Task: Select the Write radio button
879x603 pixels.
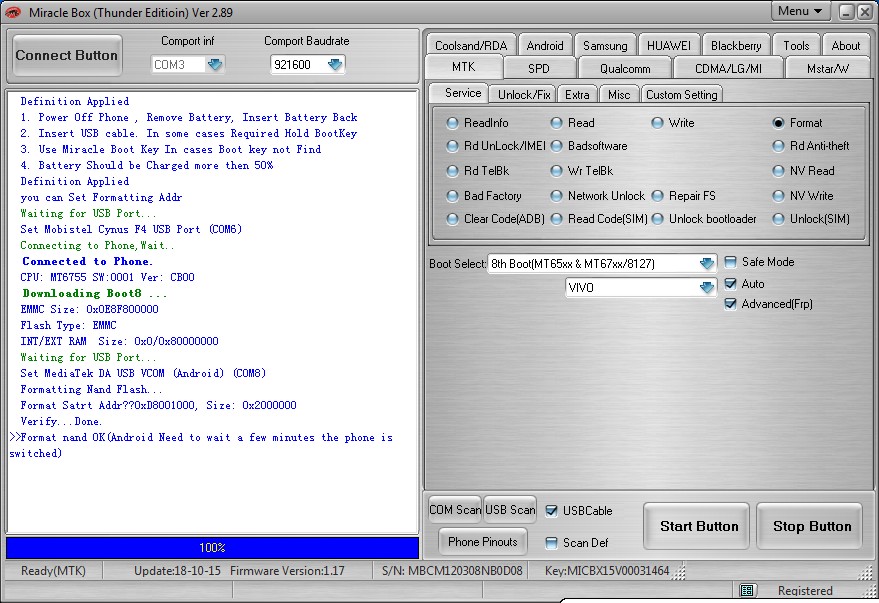Action: pos(657,123)
